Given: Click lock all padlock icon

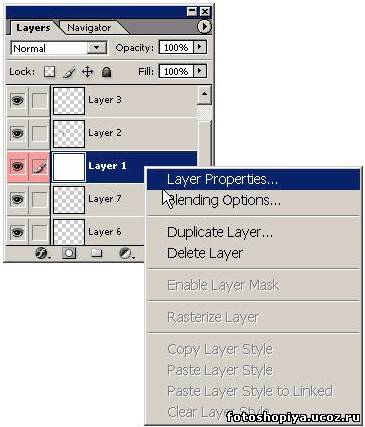Looking at the screenshot, I should click(x=106, y=72).
